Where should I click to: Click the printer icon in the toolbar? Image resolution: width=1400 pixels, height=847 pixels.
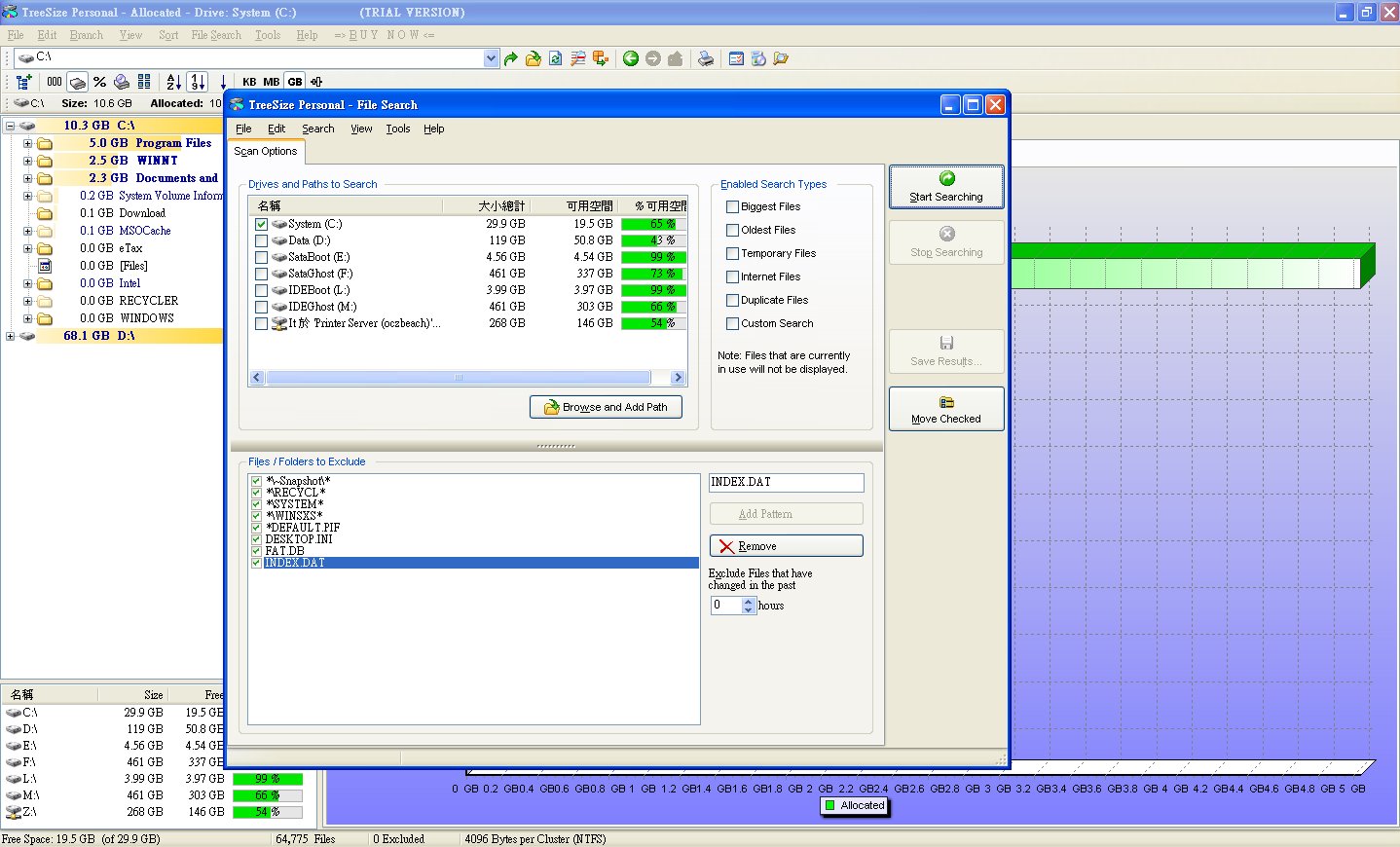pyautogui.click(x=706, y=58)
